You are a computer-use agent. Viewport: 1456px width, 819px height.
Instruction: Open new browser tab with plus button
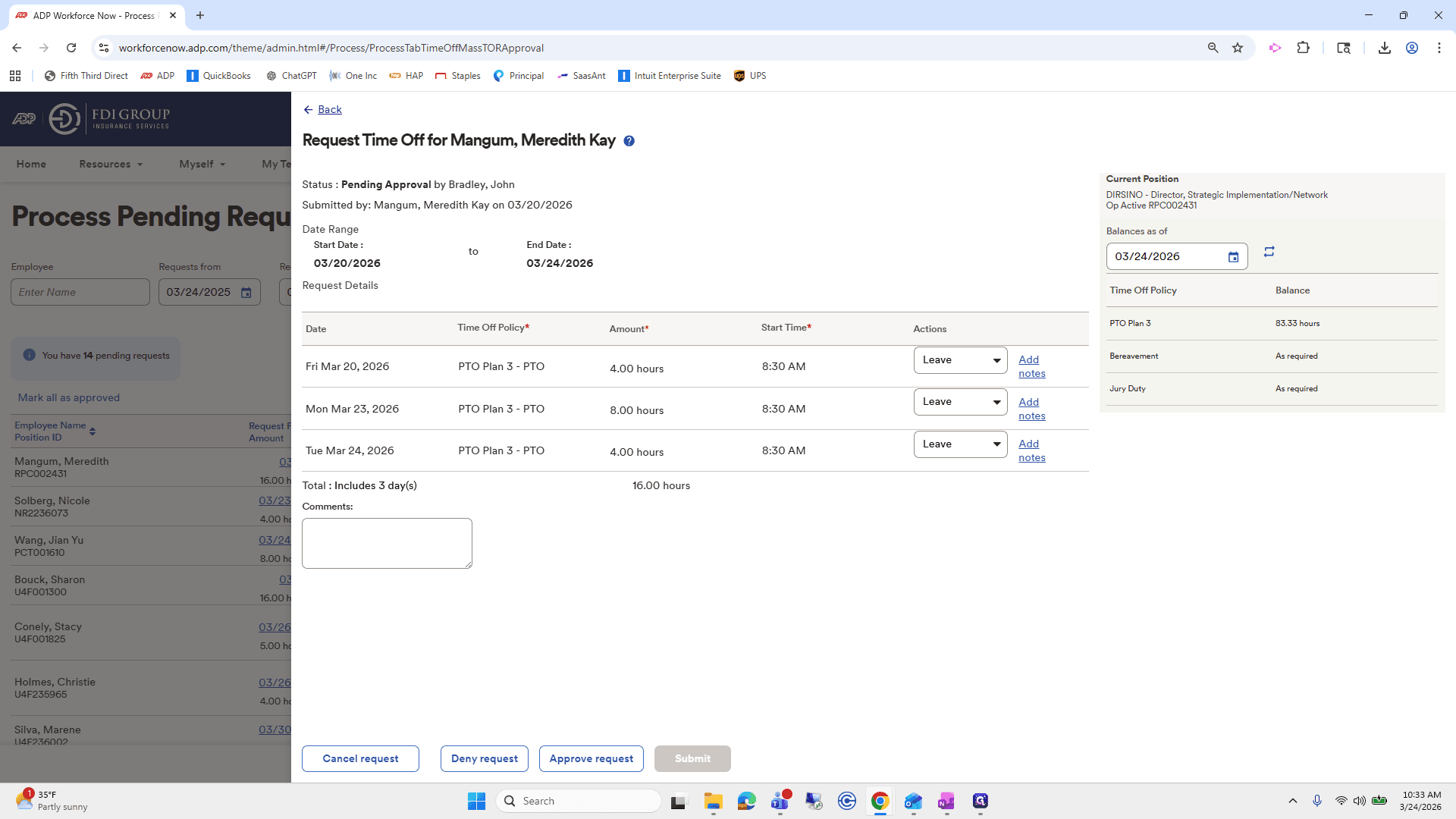click(200, 15)
